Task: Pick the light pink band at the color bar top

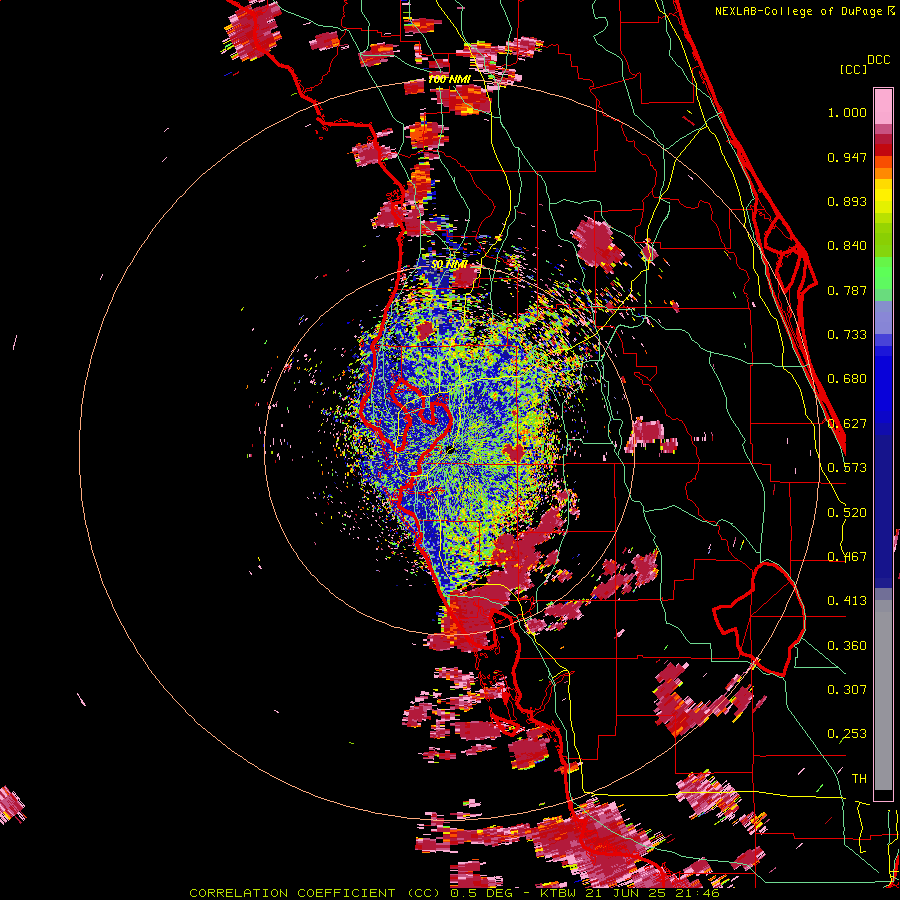Action: (883, 106)
